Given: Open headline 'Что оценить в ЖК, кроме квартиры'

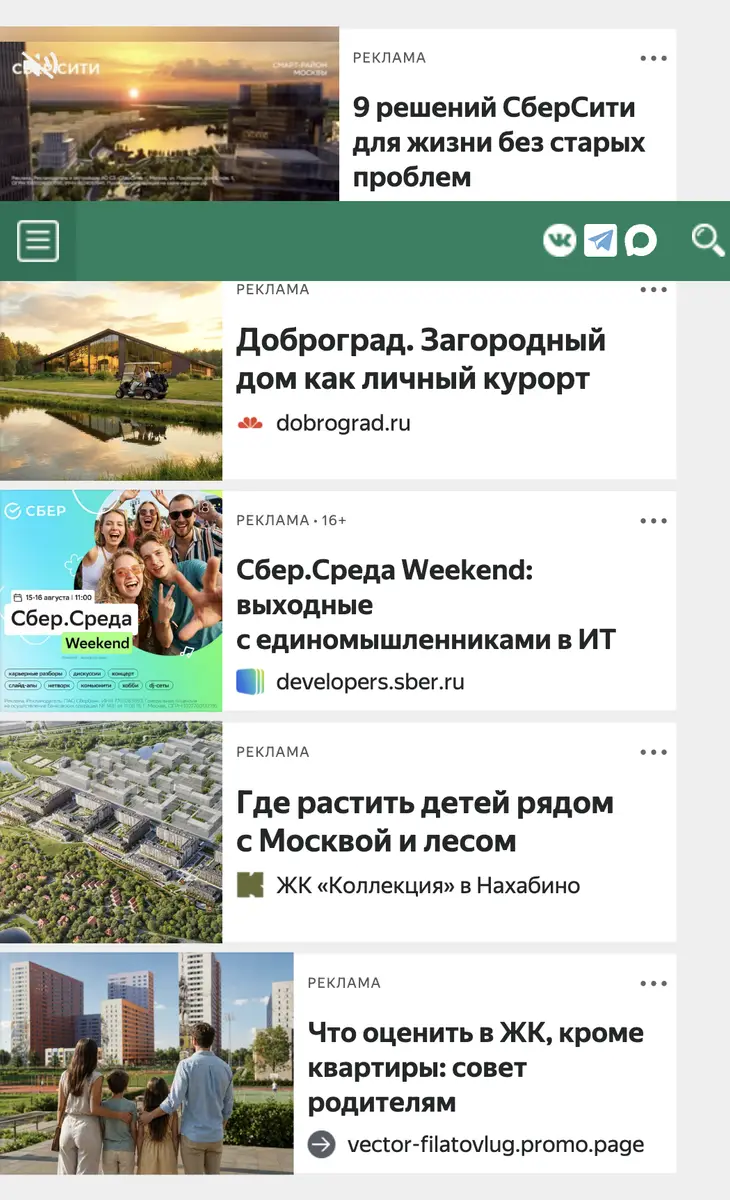Looking at the screenshot, I should (x=476, y=1067).
